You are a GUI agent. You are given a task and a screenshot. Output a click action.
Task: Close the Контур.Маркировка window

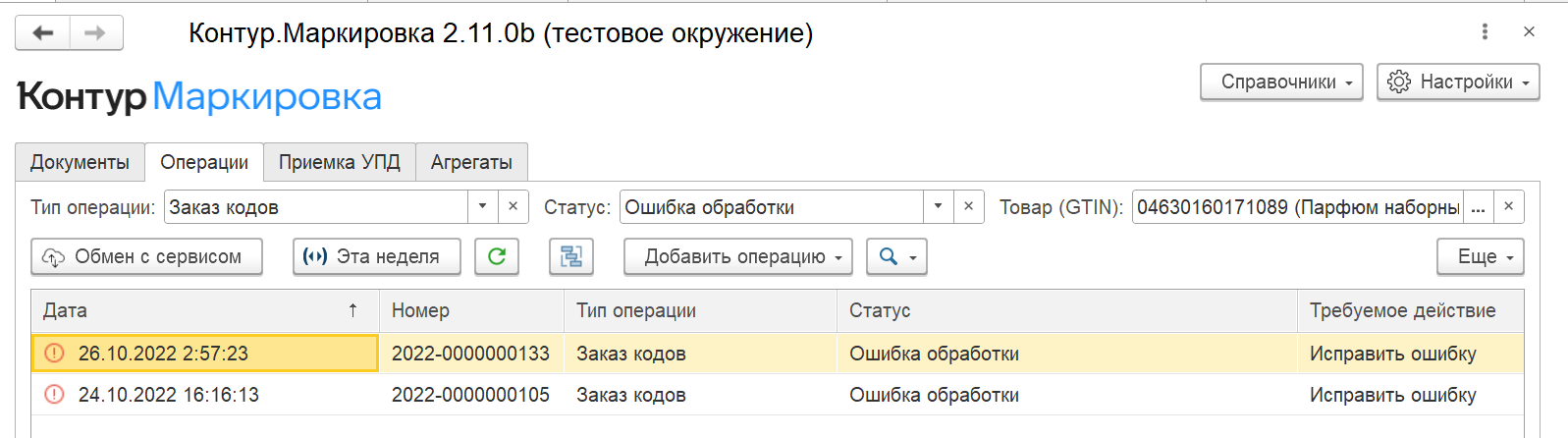(x=1529, y=31)
